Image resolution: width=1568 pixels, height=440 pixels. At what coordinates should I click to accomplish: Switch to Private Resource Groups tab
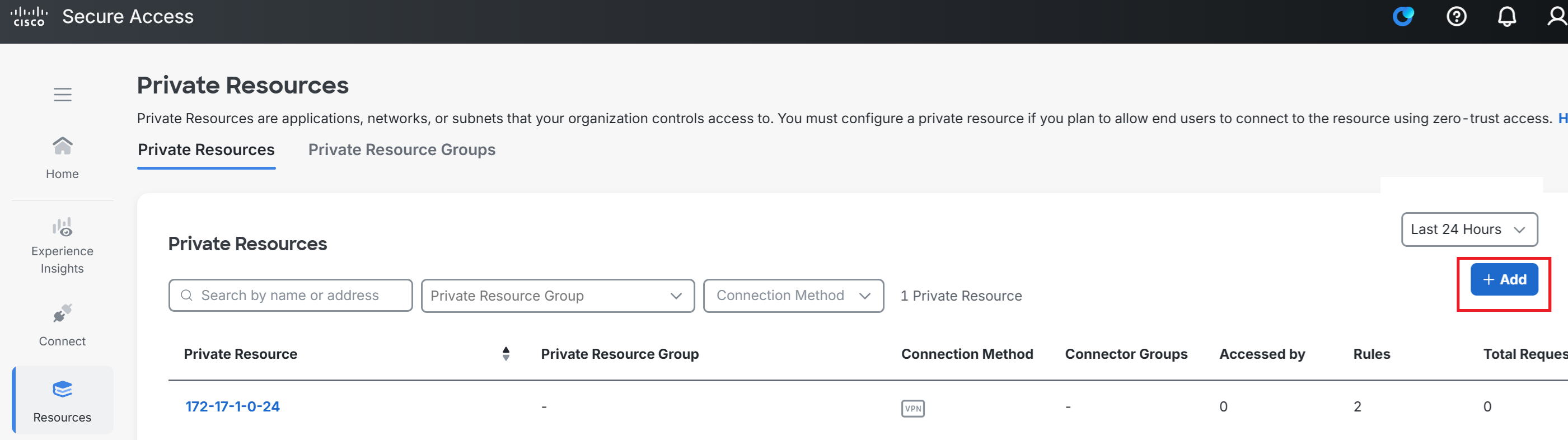point(402,149)
